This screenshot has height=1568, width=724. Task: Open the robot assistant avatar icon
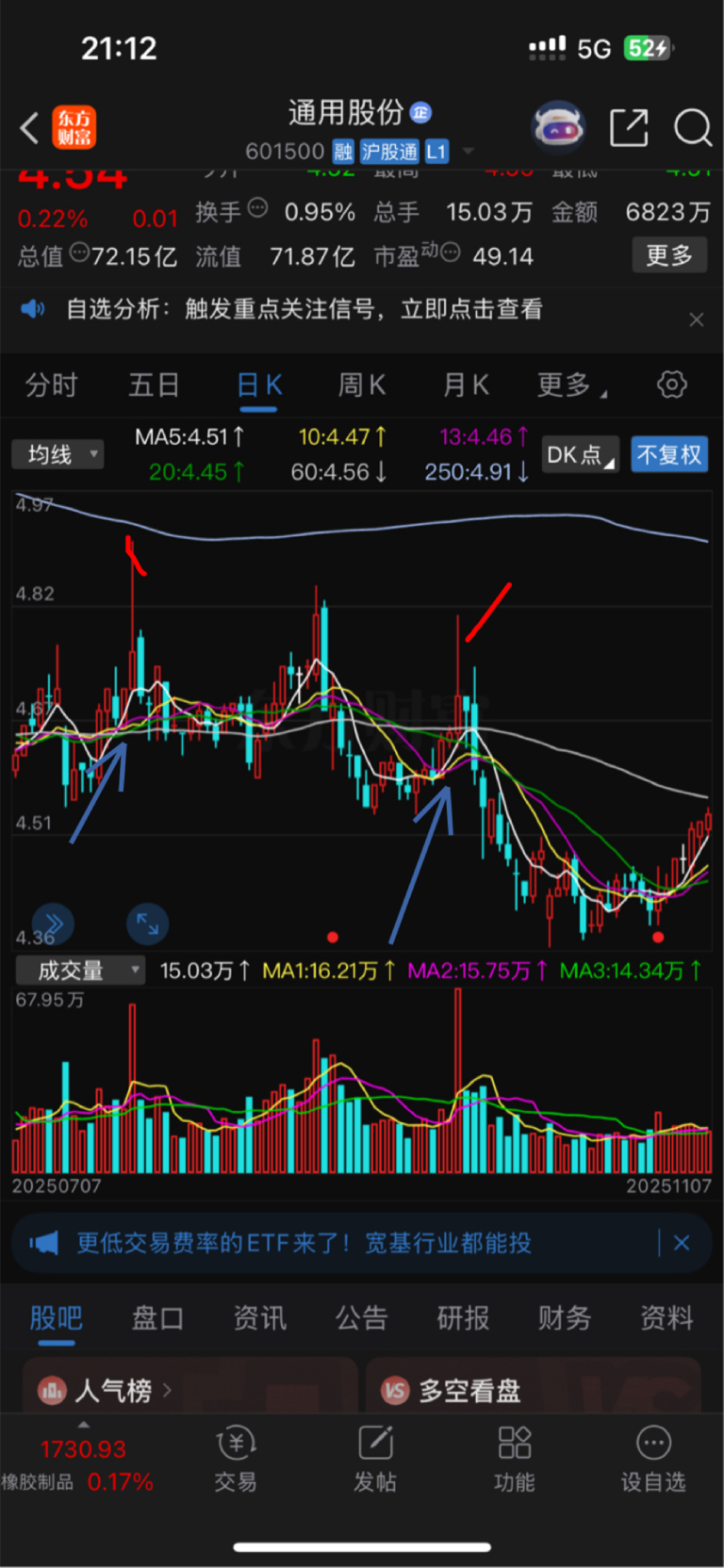click(559, 126)
